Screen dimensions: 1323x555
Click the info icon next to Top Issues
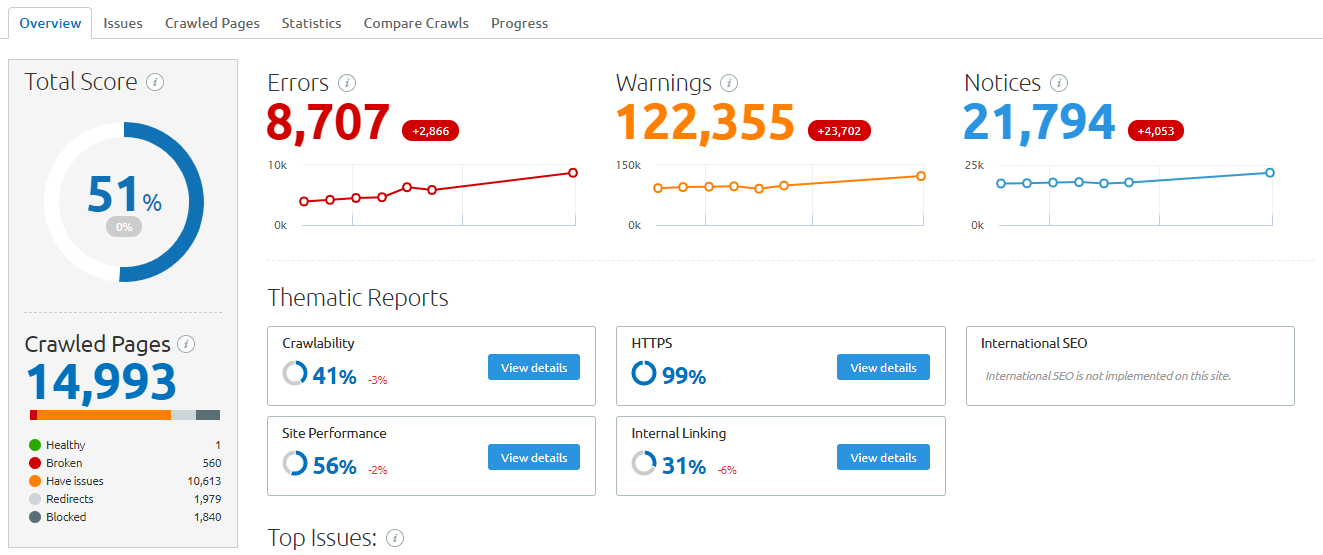point(395,538)
